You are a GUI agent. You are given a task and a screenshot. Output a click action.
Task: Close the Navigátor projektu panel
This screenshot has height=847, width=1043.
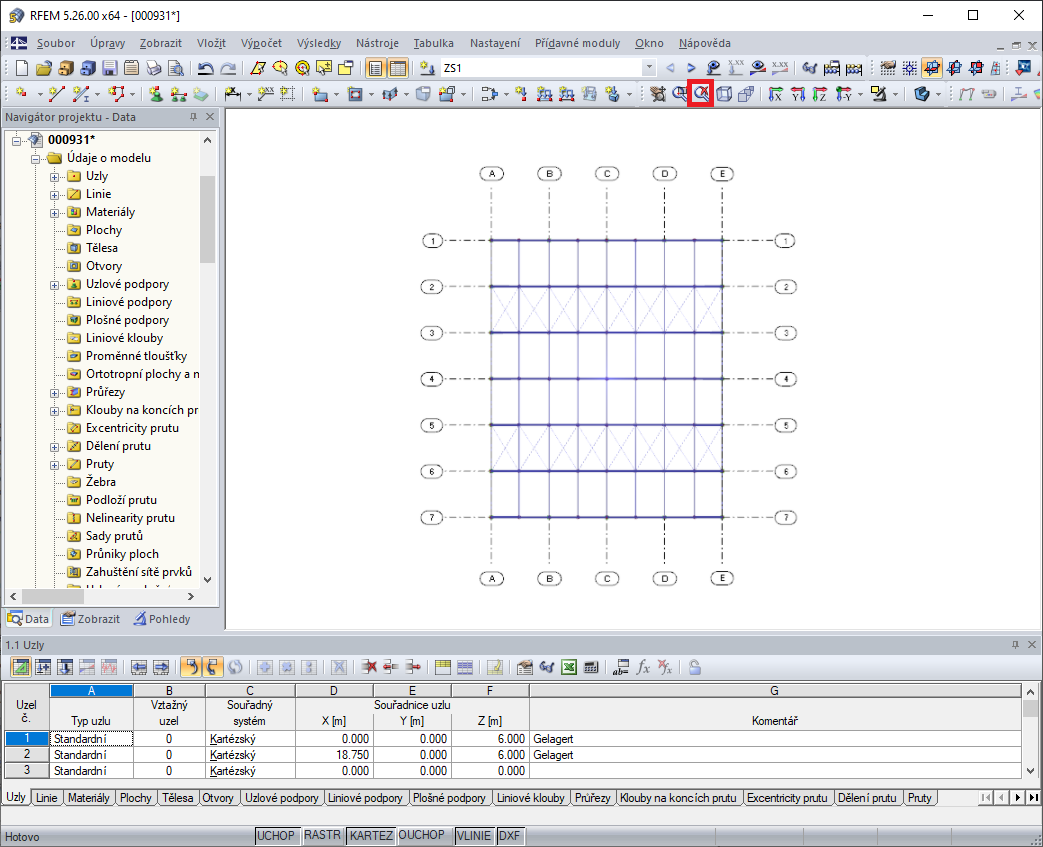tap(210, 117)
